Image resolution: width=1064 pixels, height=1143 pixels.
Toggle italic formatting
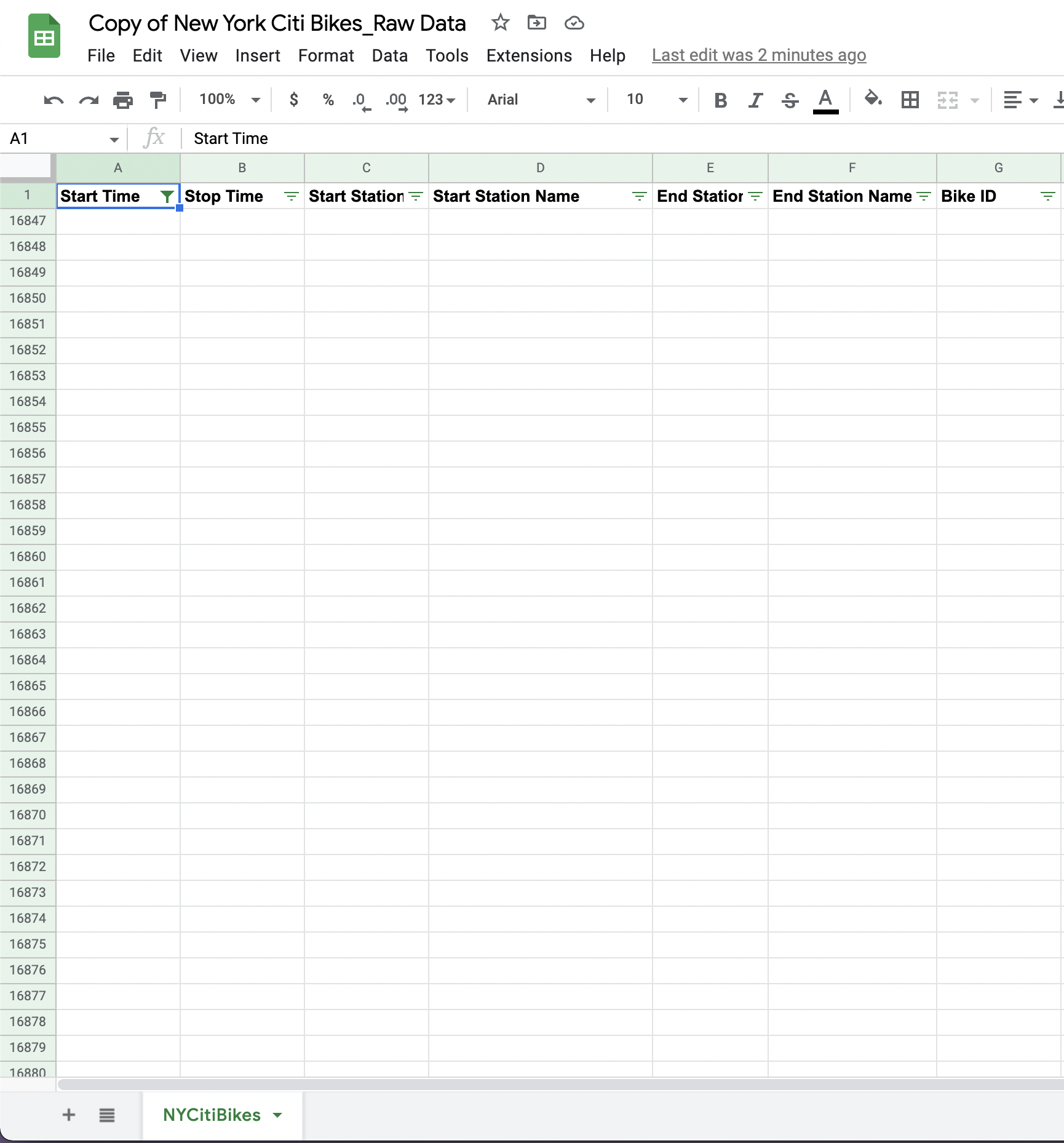[755, 100]
